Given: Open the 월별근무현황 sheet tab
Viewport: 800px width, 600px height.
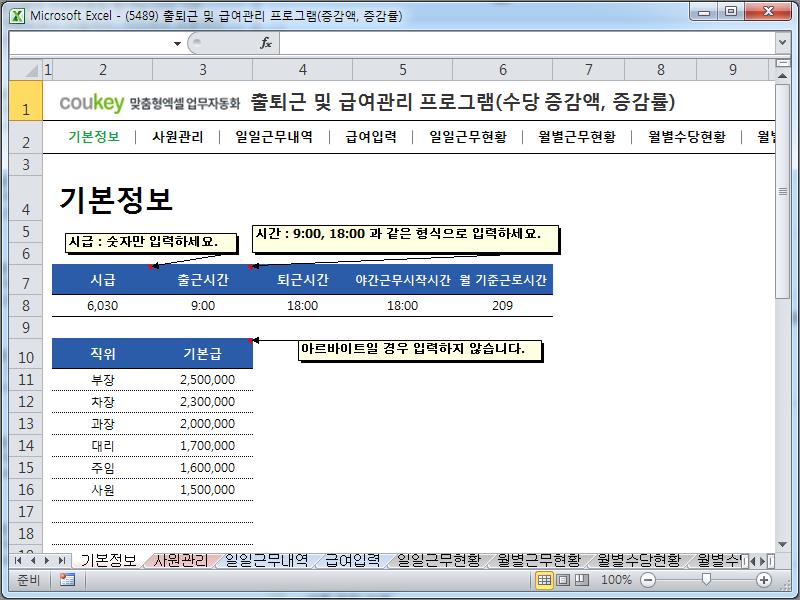Looking at the screenshot, I should click(539, 560).
